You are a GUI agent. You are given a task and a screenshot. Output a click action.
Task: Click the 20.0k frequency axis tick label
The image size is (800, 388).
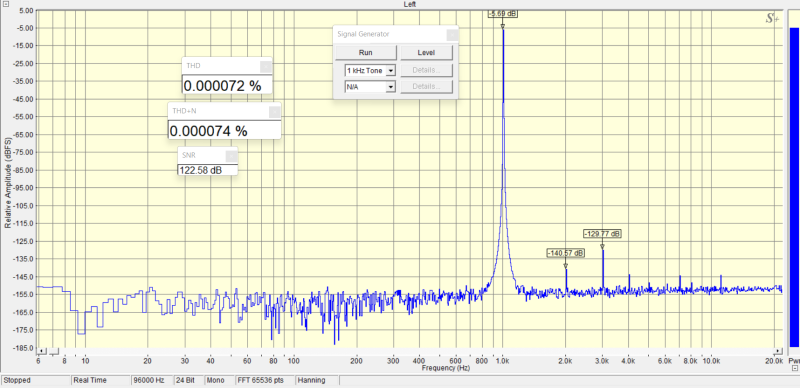774,361
